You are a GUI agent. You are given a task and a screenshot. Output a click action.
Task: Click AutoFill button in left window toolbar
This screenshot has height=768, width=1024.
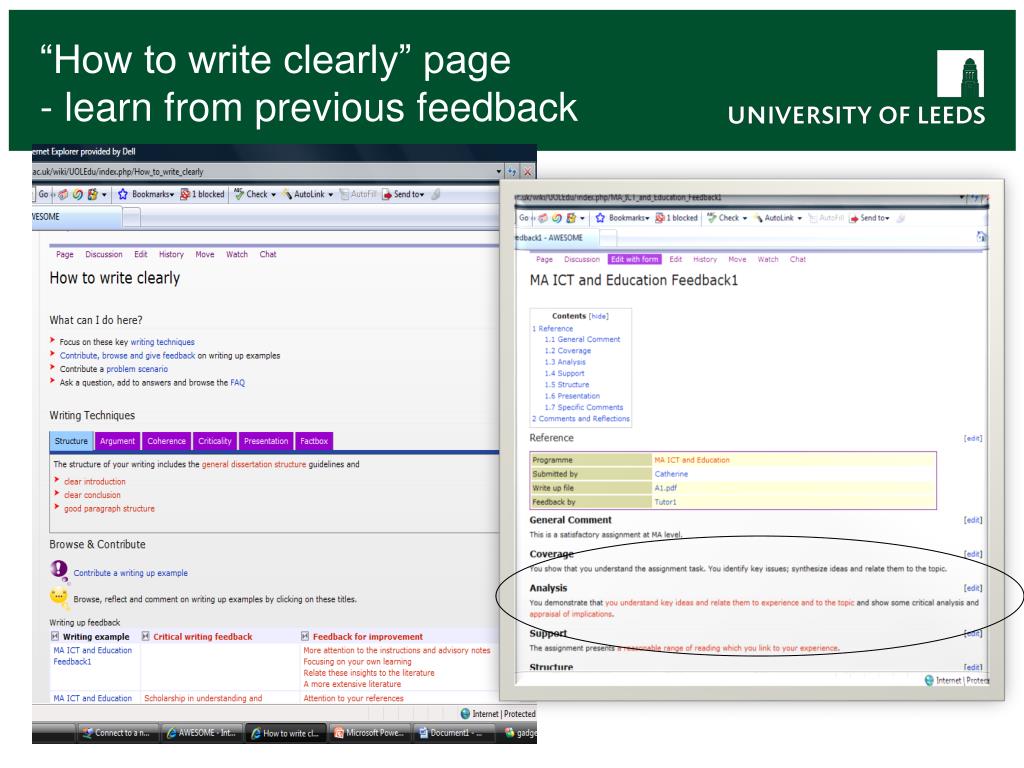point(358,194)
